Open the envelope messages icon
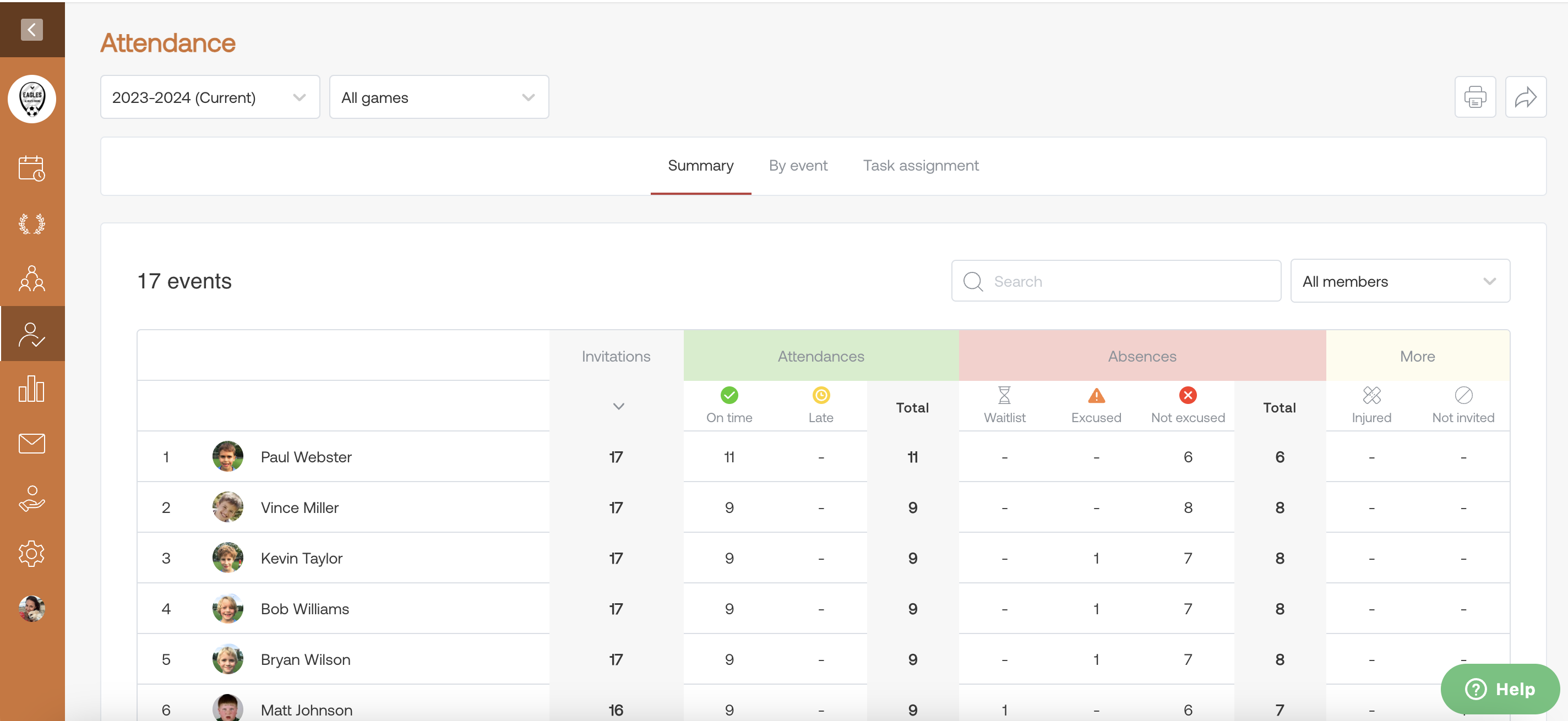 [31, 444]
